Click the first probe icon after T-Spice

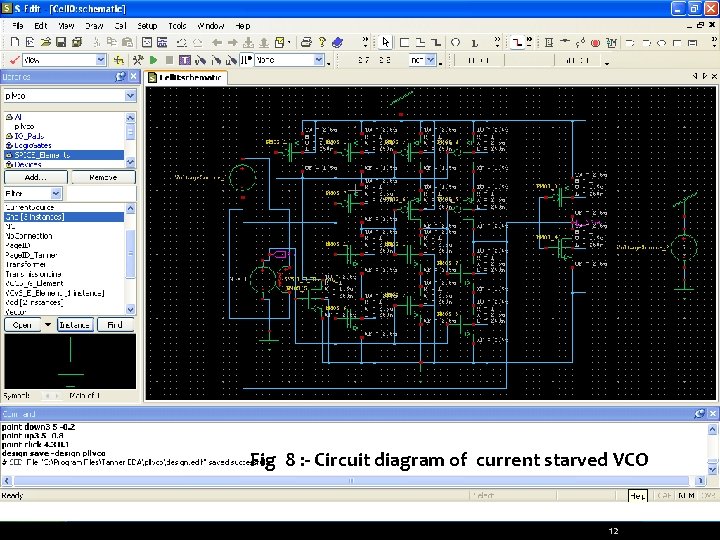click(200, 60)
